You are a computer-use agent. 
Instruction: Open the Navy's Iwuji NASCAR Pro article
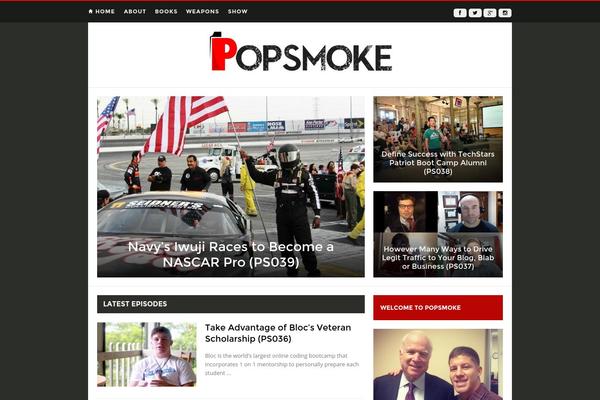[231, 255]
